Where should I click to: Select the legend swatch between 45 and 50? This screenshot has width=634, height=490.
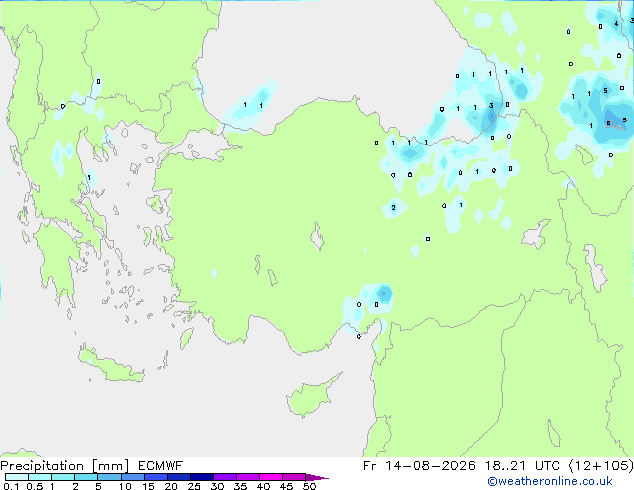pyautogui.click(x=294, y=477)
